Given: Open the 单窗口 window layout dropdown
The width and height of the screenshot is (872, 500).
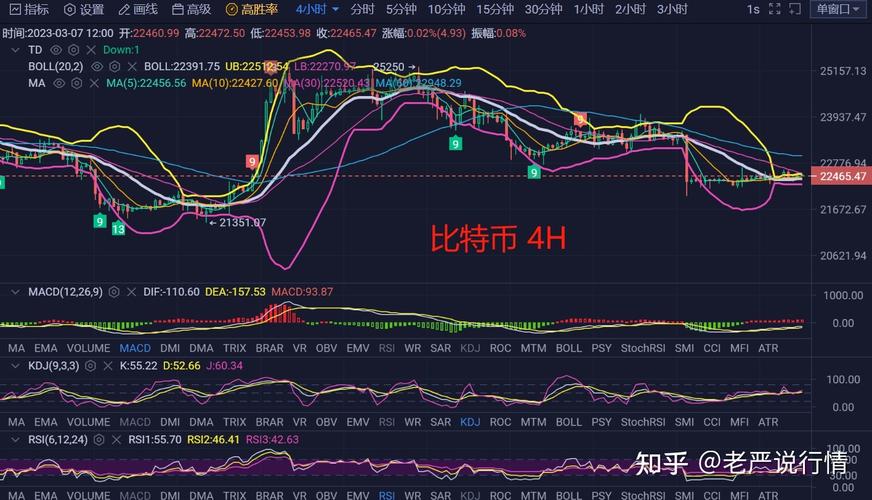Looking at the screenshot, I should tap(838, 9).
